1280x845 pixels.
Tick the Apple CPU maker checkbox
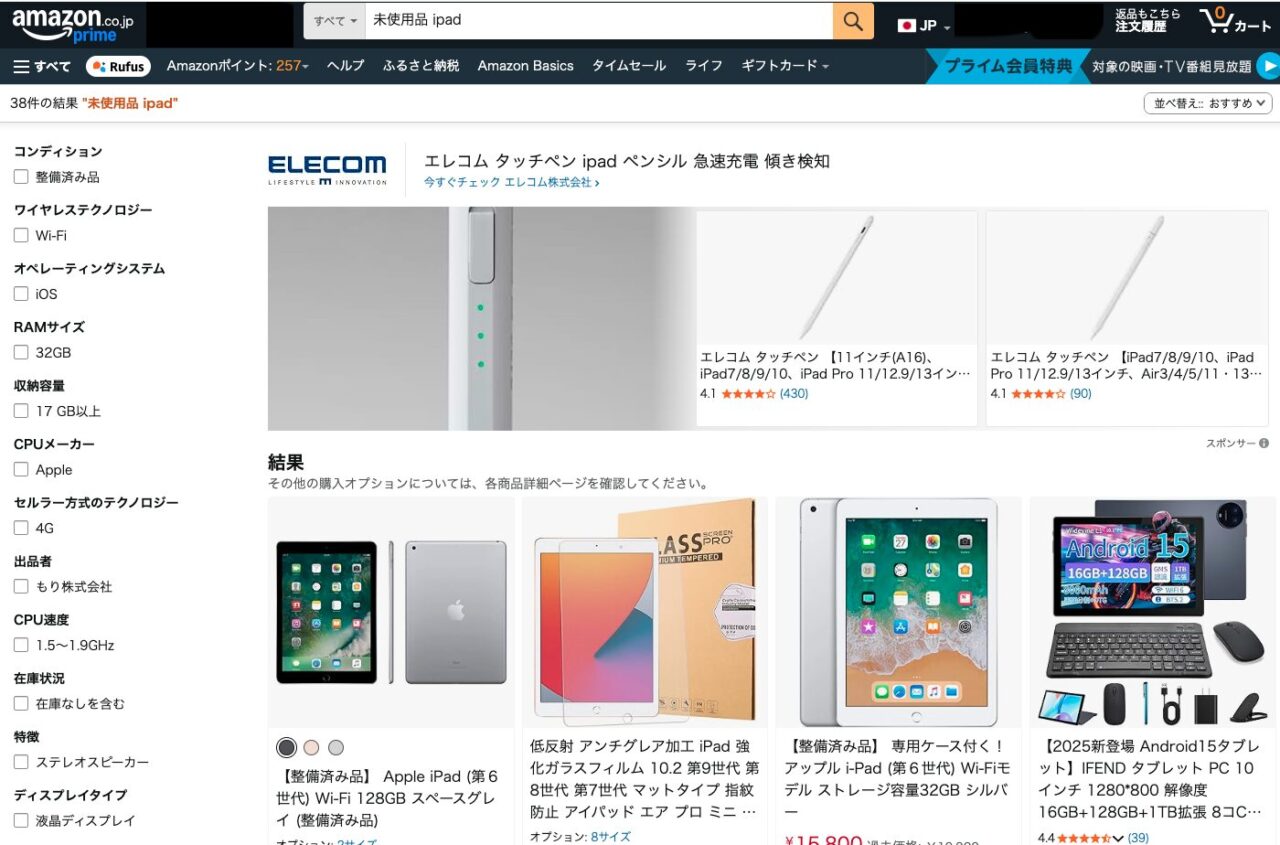(x=21, y=469)
